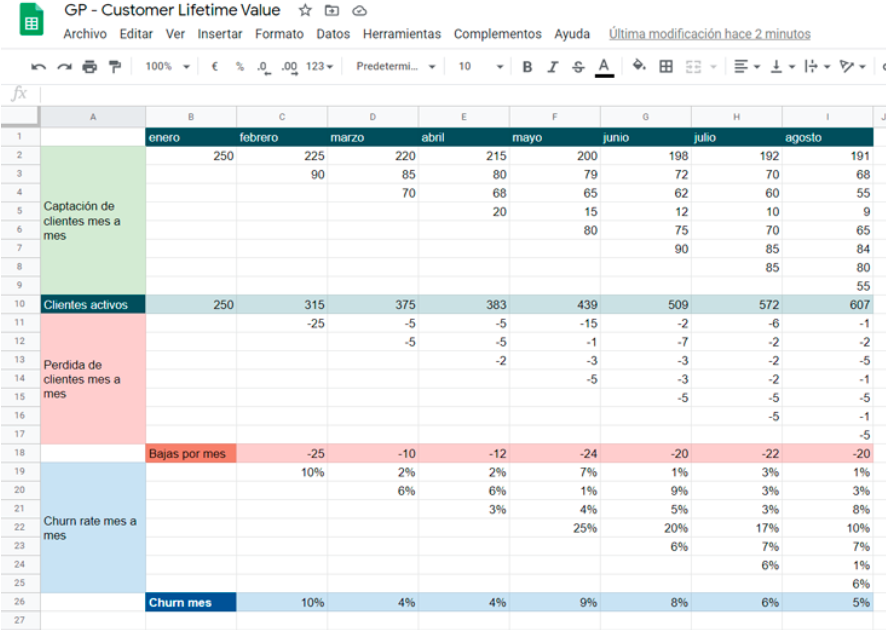Open the vertical align dropdown
886x630 pixels.
[x=783, y=67]
